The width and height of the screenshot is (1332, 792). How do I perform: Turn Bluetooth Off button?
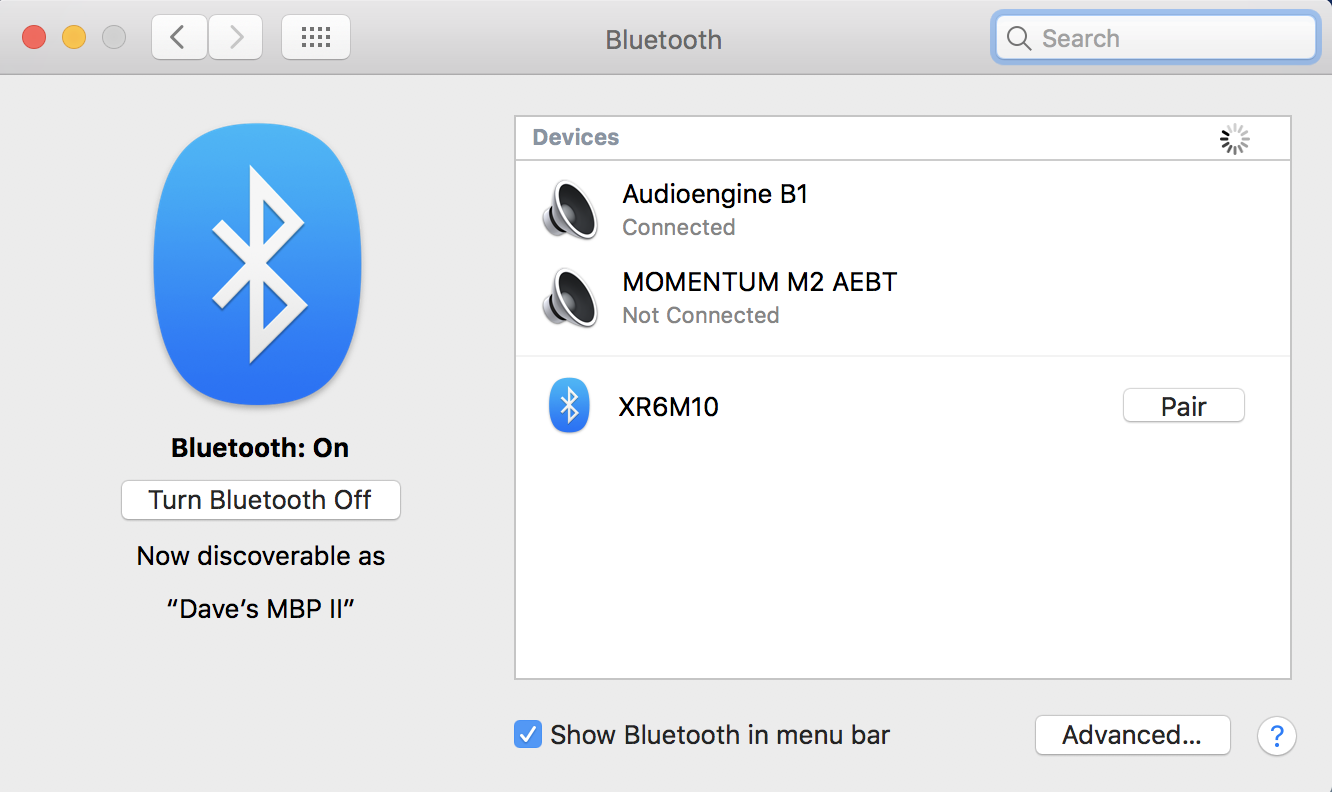260,500
